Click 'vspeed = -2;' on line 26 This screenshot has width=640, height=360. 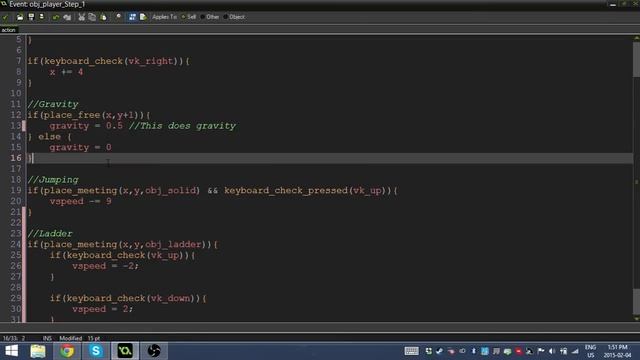[x=105, y=266]
